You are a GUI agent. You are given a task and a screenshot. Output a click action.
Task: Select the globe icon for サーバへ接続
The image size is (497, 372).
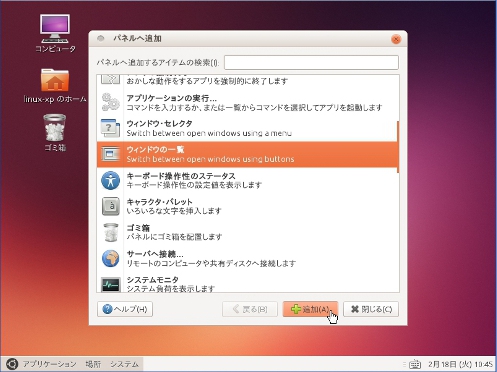[x=110, y=258]
